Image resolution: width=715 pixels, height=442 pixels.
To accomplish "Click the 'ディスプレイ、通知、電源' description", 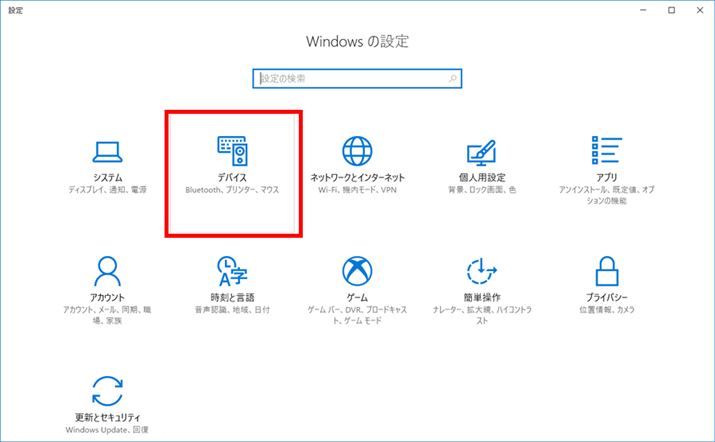I will [107, 190].
